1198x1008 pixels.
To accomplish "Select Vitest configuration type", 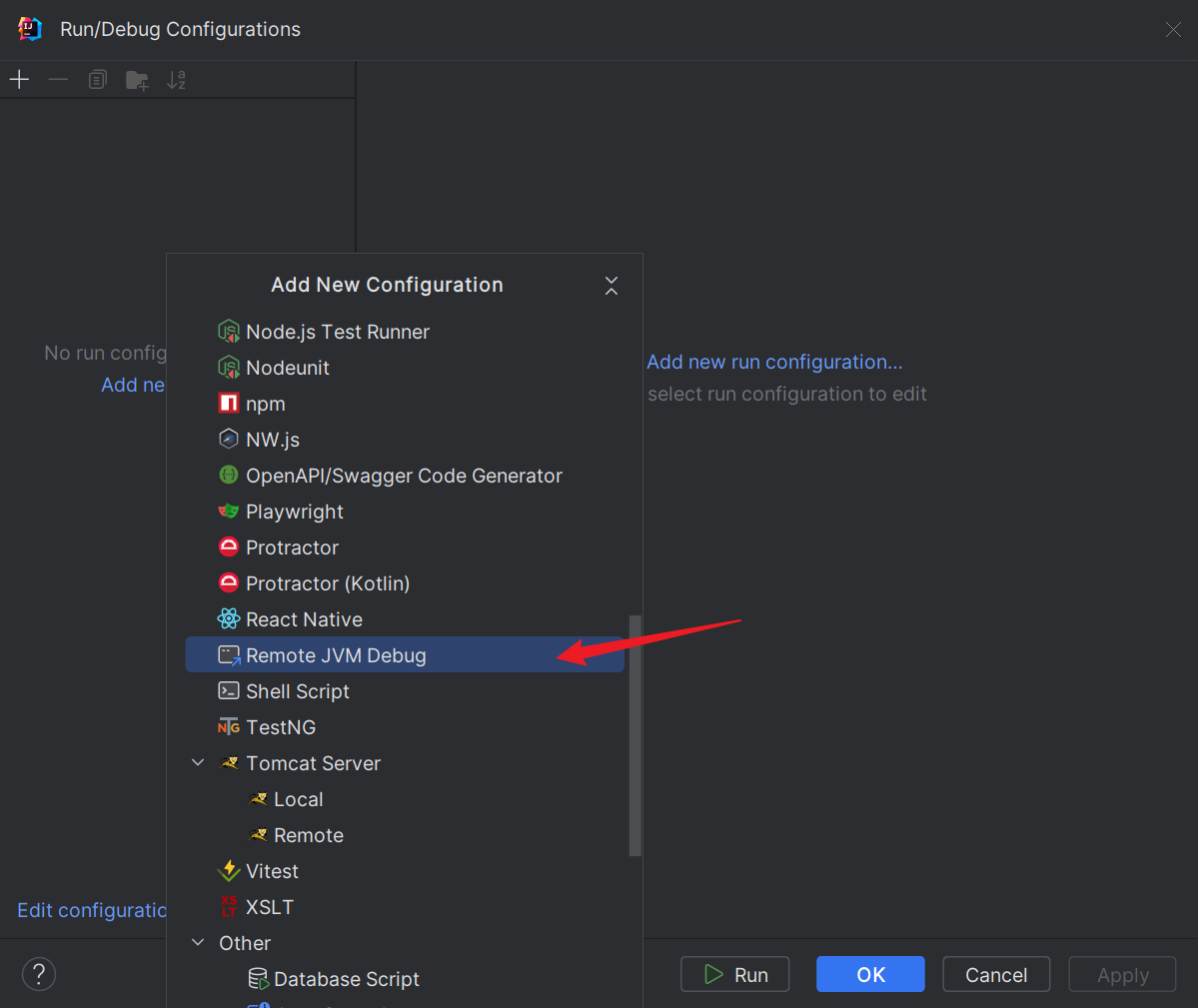I will click(x=405, y=870).
